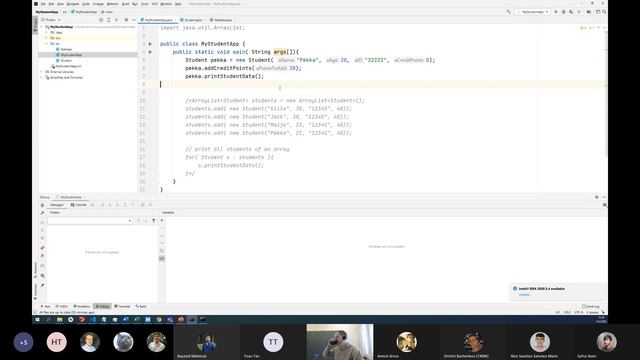Viewport: 640px width, 360px height.
Task: Click the pin tab icon in Debug sidebar
Action: point(42,285)
